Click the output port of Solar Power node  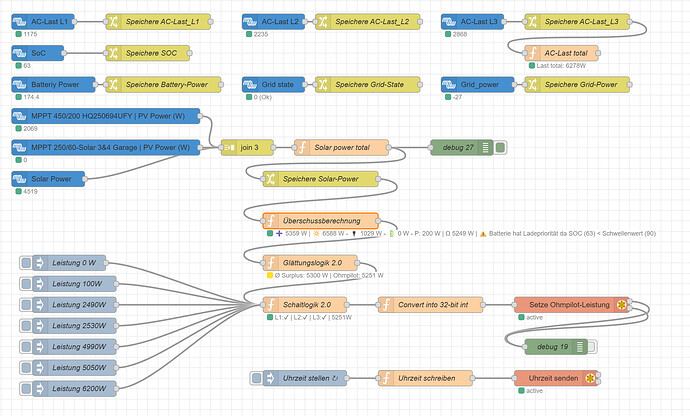[84, 179]
